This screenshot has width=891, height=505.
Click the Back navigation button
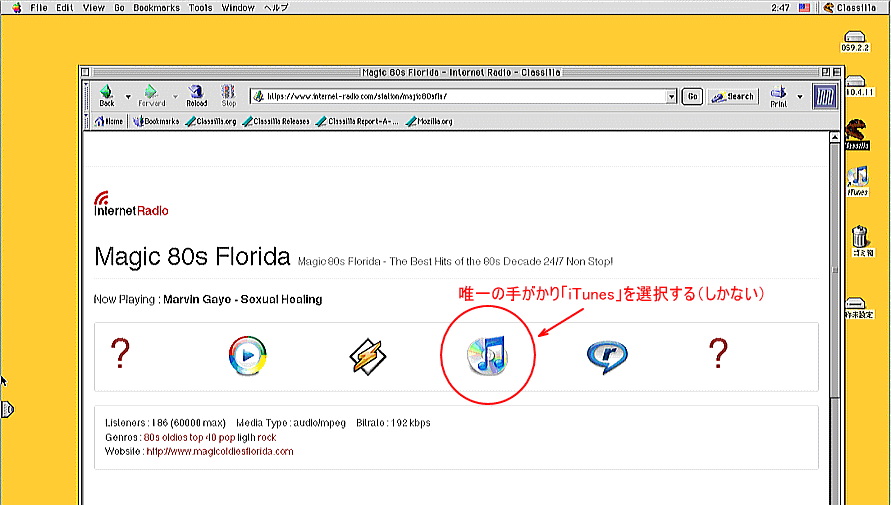pos(106,96)
